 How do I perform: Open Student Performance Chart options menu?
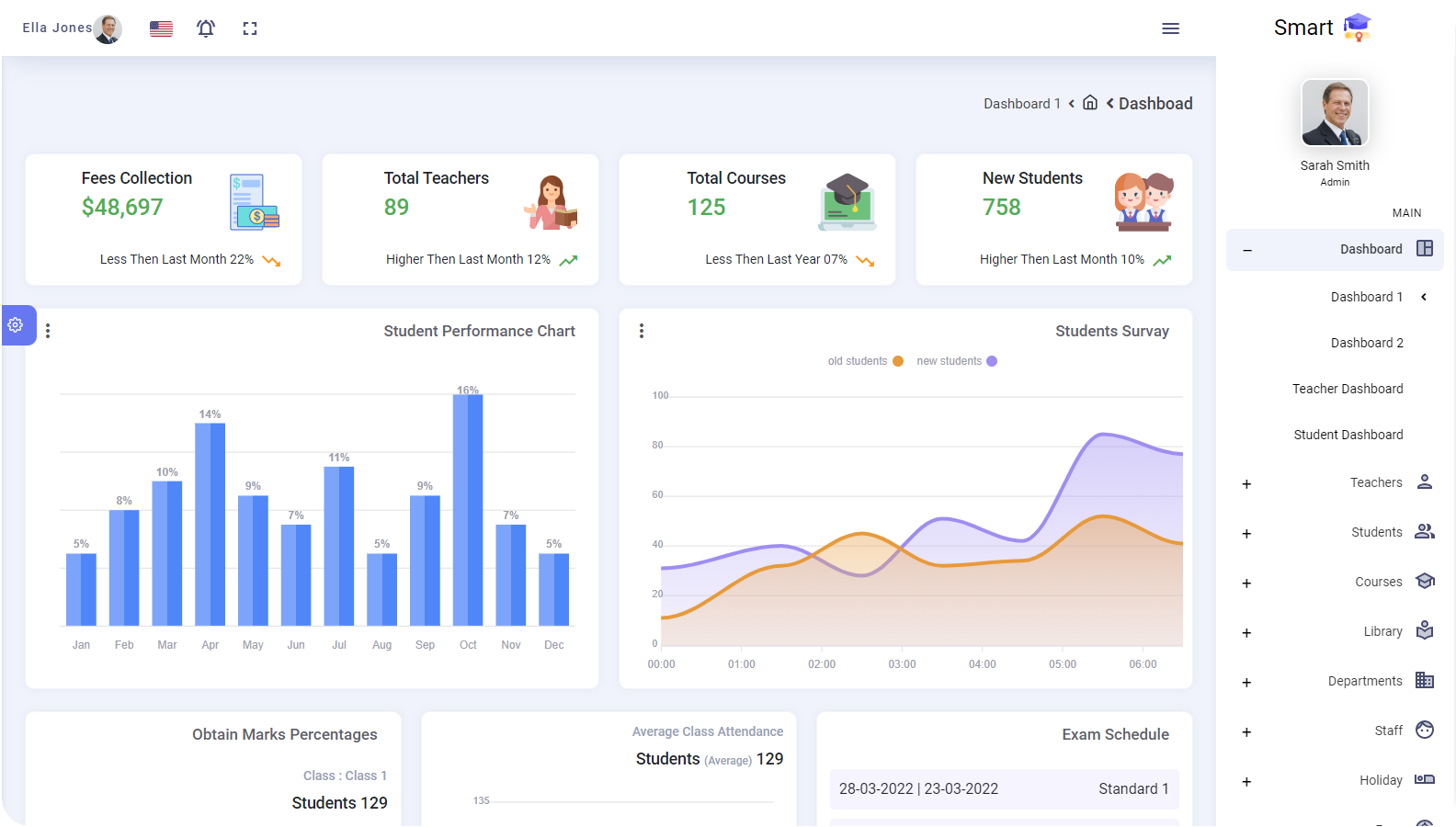pos(48,331)
